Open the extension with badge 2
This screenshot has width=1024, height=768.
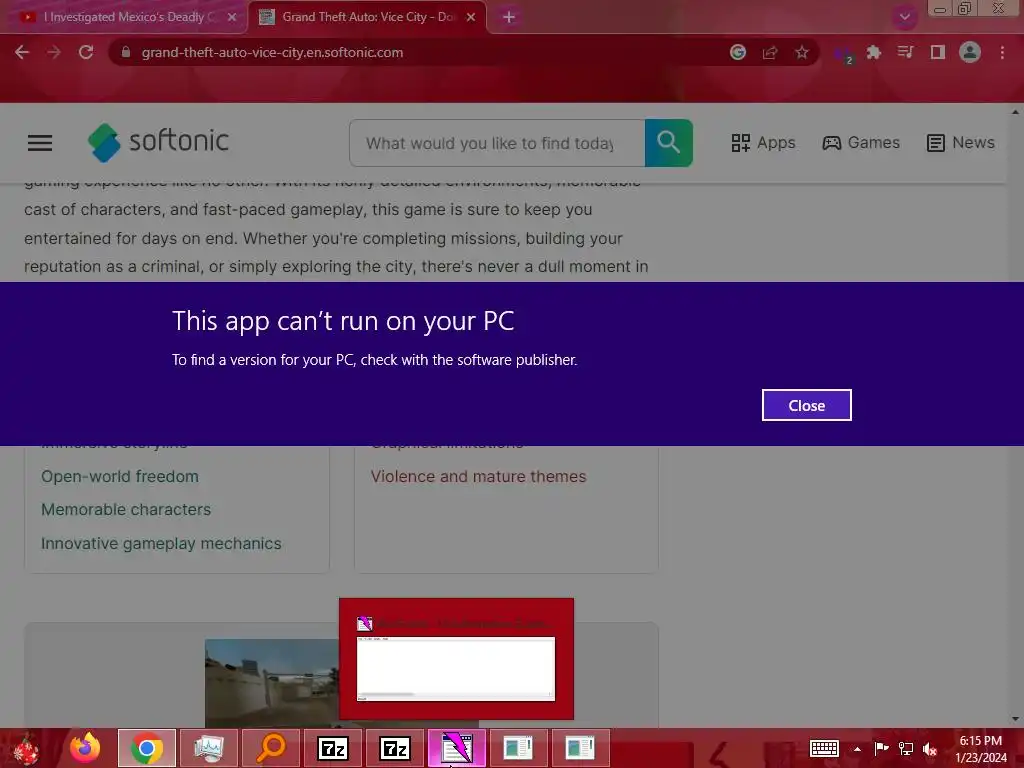[843, 54]
